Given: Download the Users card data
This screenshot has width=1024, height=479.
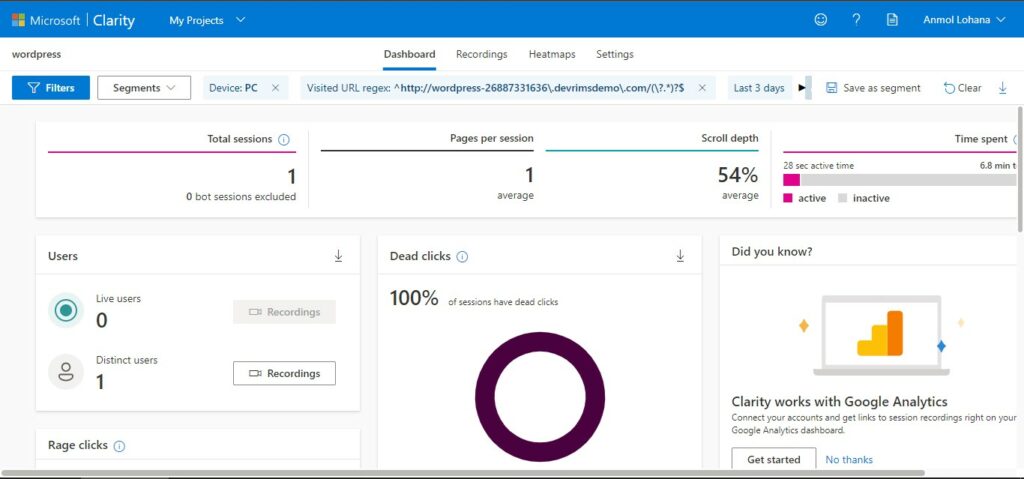Looking at the screenshot, I should (x=338, y=256).
